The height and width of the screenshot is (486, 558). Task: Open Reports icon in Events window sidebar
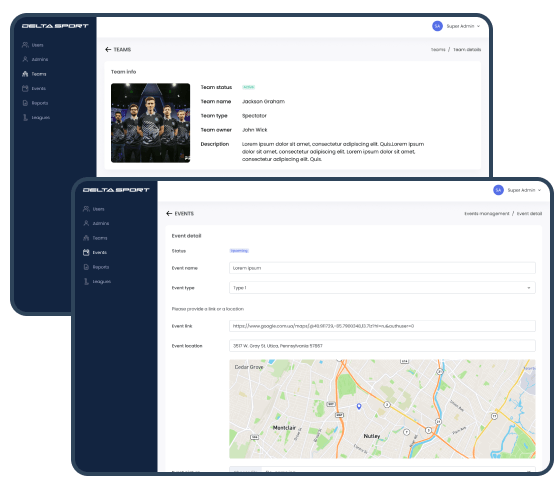(x=86, y=267)
